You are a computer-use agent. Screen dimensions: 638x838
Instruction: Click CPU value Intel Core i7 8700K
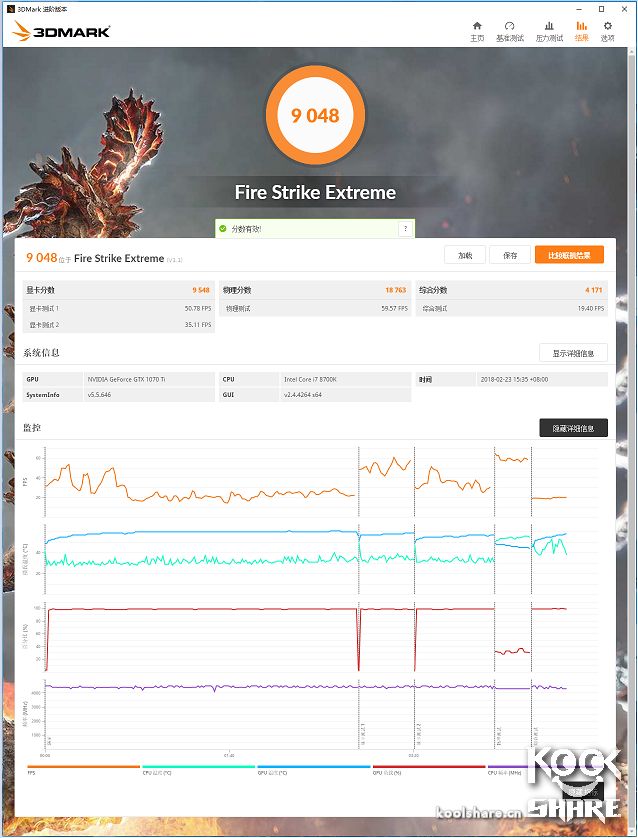[310, 379]
